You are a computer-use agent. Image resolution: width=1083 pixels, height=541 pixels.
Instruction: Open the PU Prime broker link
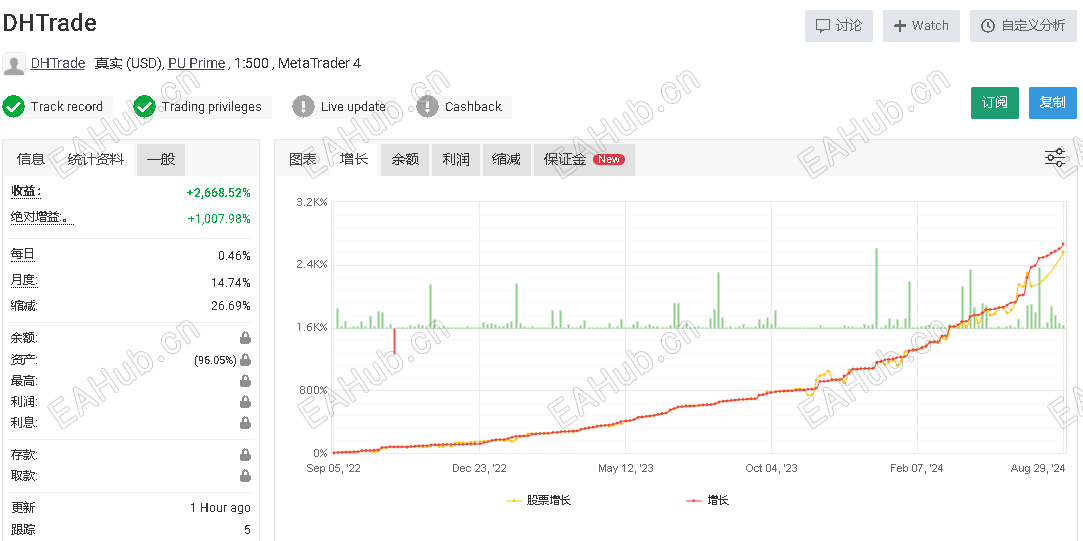[197, 64]
